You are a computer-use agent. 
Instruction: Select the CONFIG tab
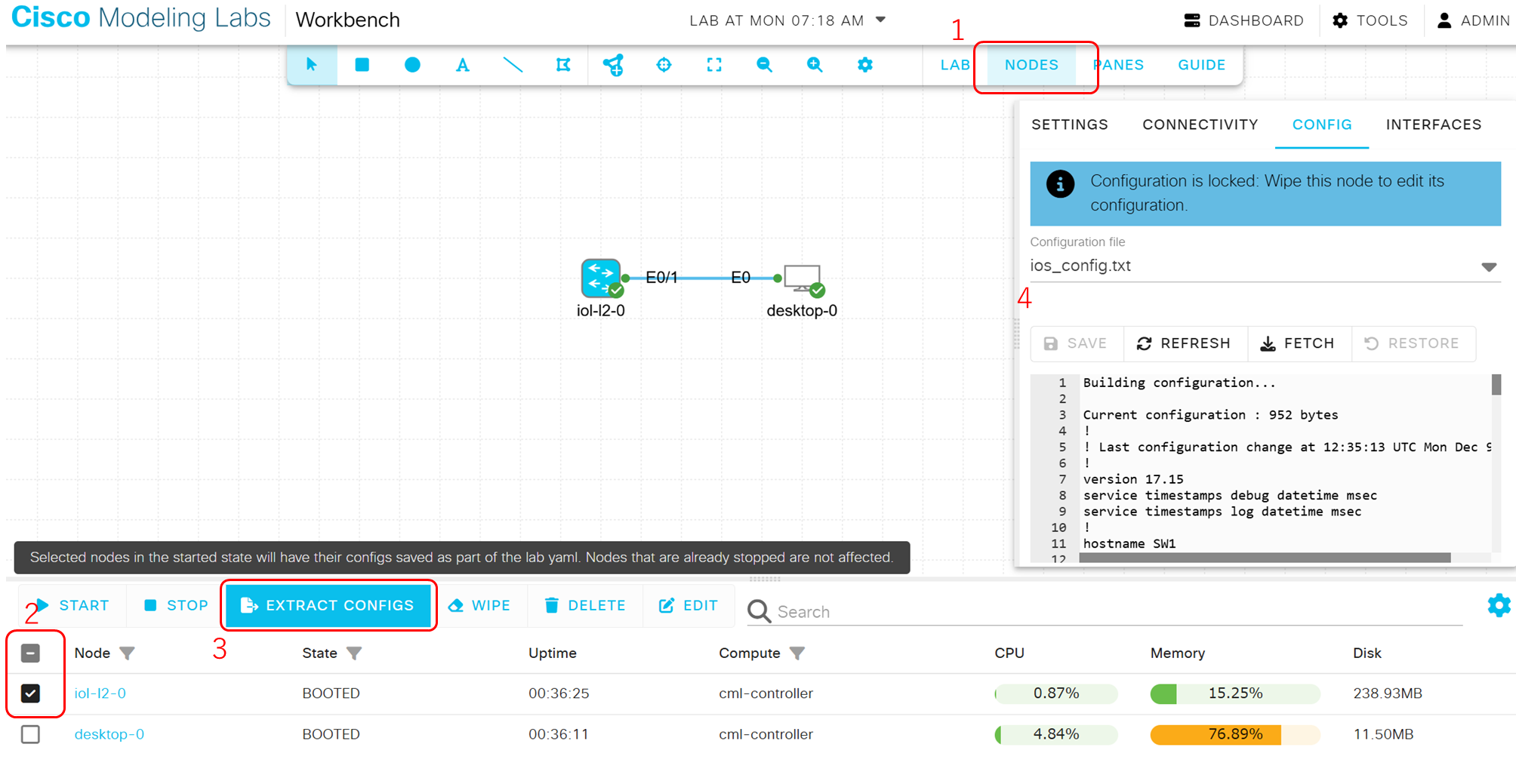[1322, 125]
